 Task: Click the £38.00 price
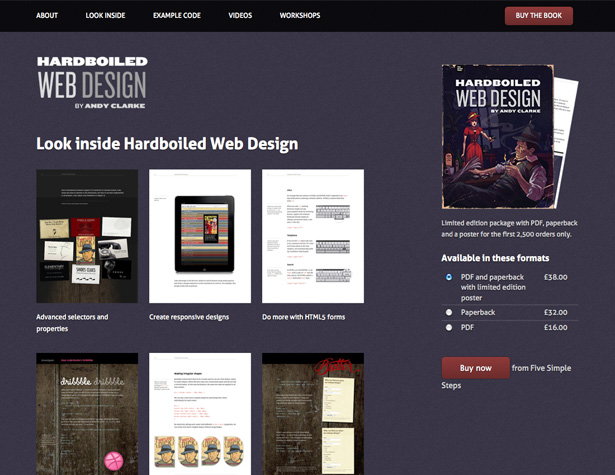[555, 277]
